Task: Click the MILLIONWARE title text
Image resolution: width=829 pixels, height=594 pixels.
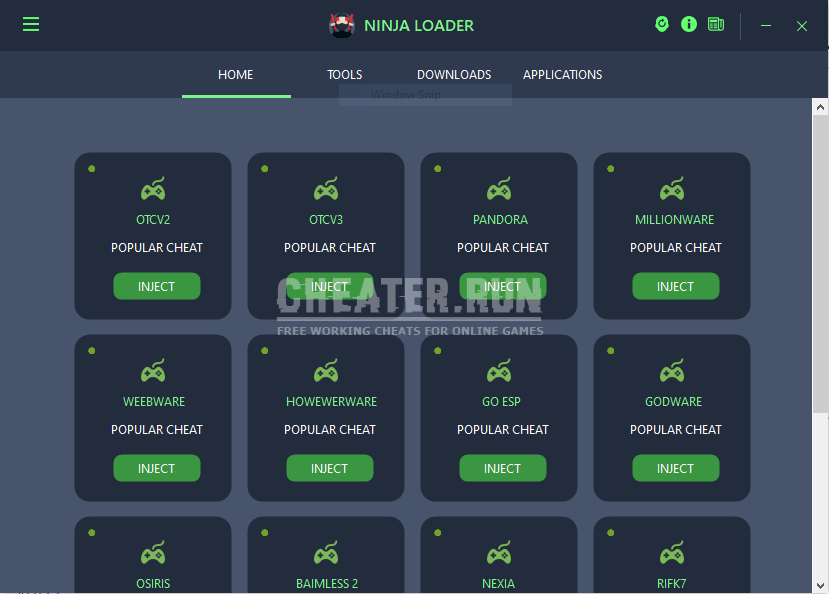Action: pos(674,219)
